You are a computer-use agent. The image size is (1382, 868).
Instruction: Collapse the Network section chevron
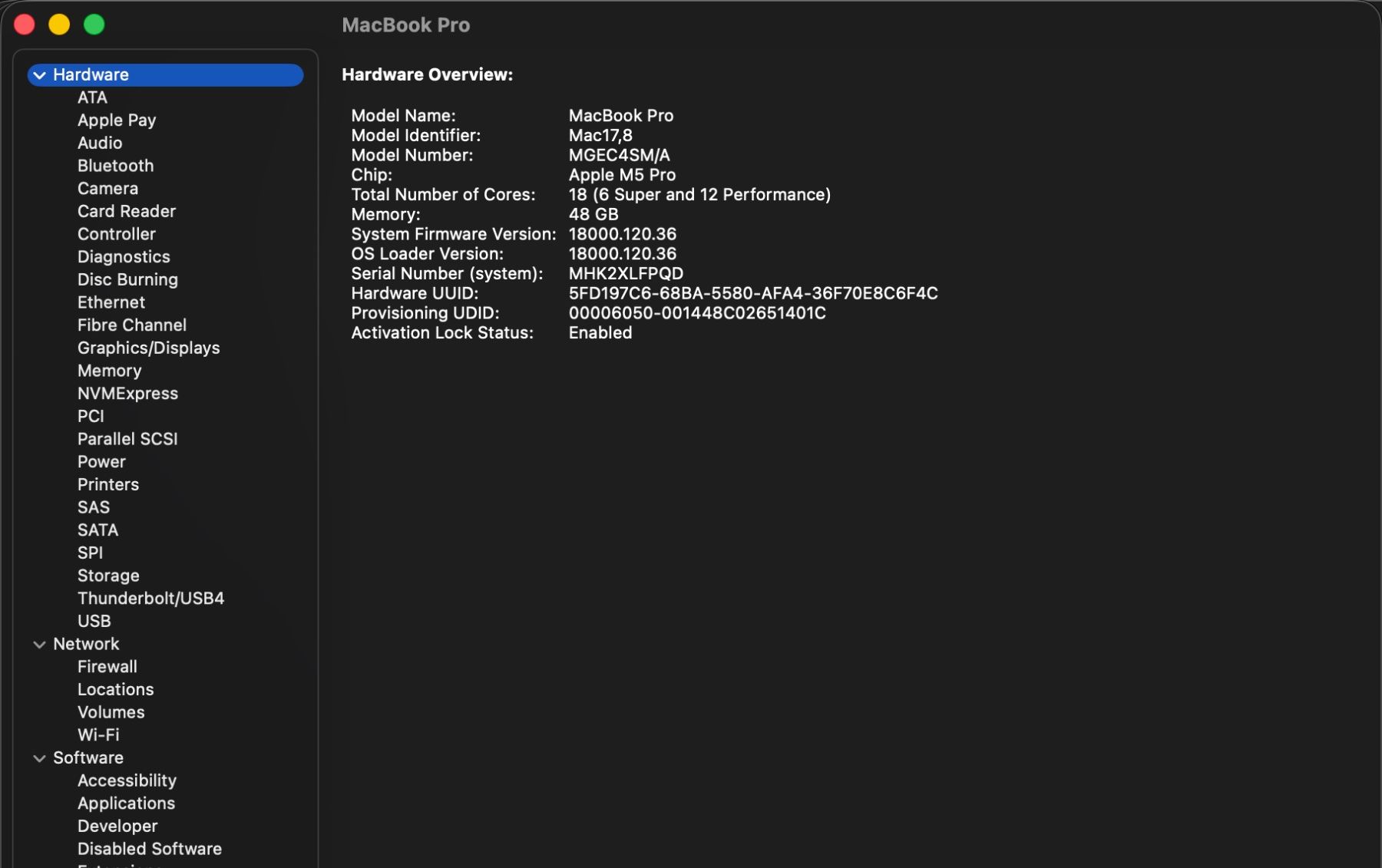[39, 645]
